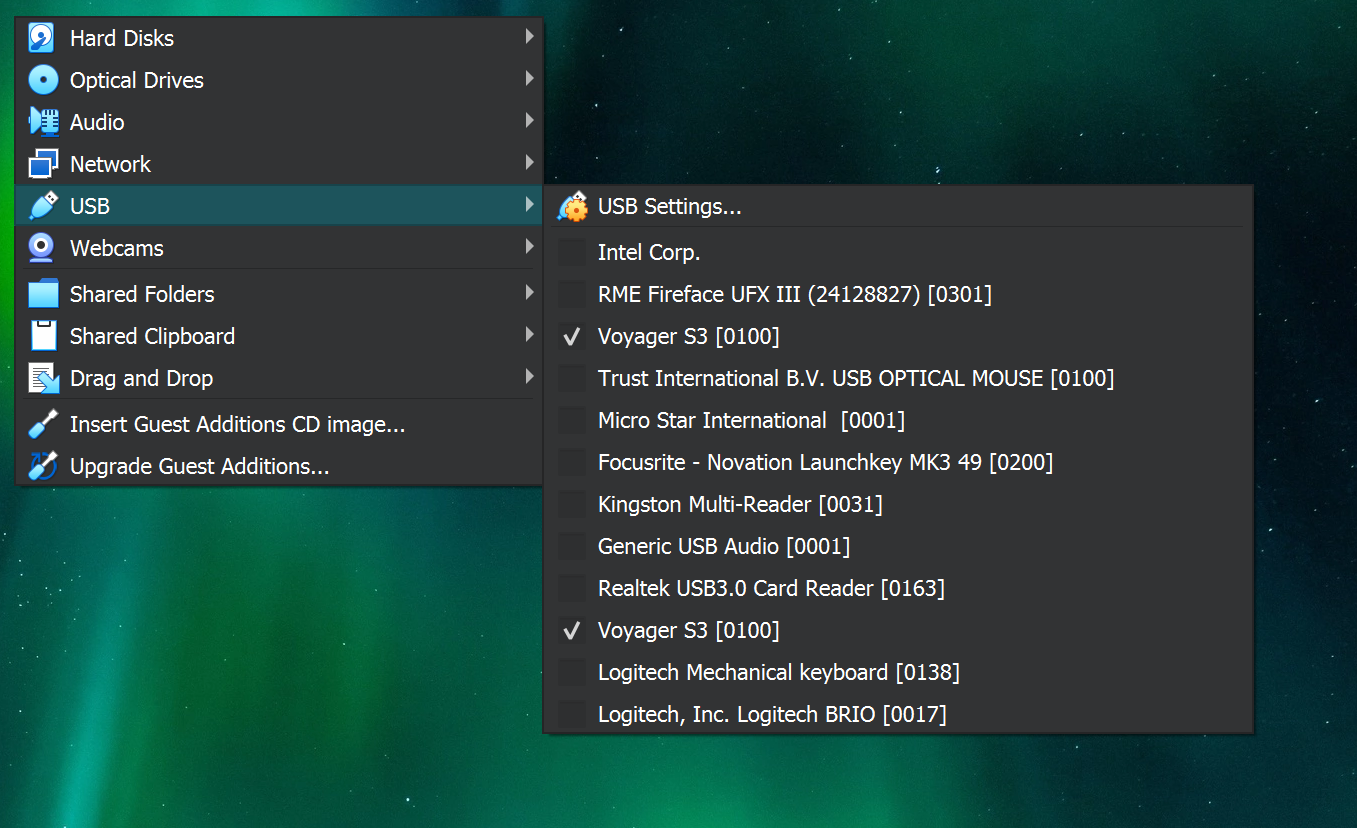Toggle Kingston Multi-Reader USB checkbox
The image size is (1357, 828).
click(572, 505)
